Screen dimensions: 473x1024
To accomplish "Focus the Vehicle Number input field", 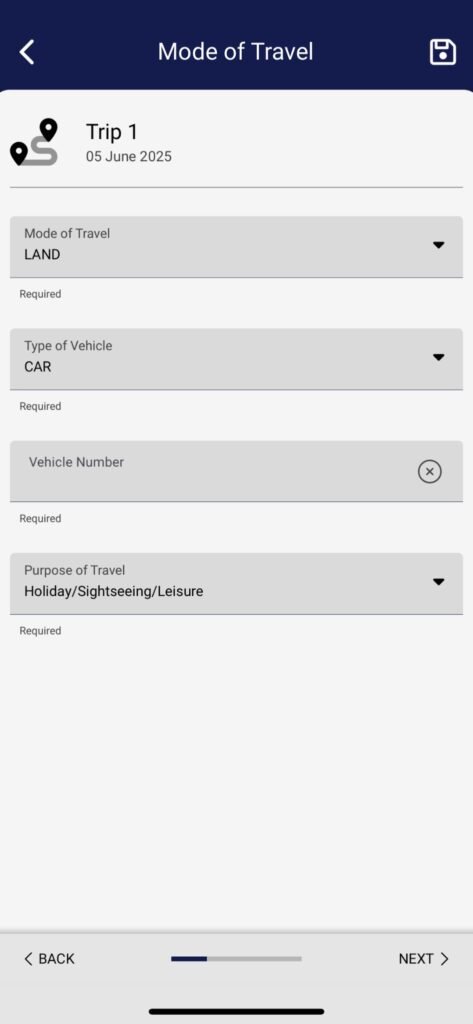I will pyautogui.click(x=236, y=471).
